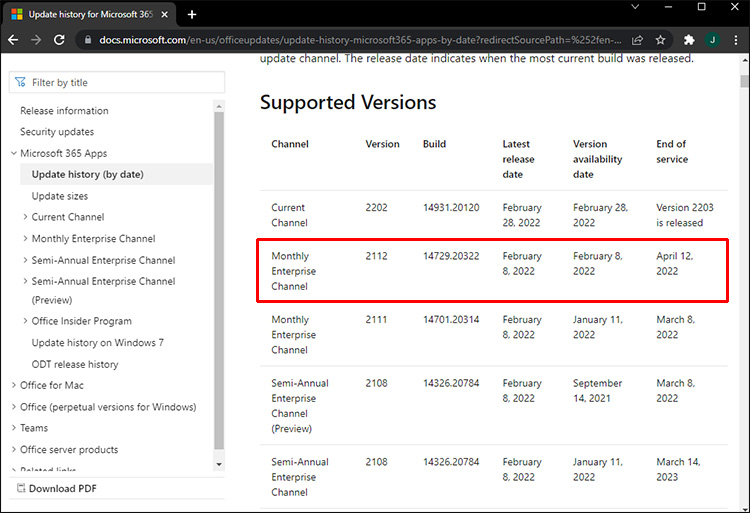Open the share page icon

pyautogui.click(x=638, y=40)
